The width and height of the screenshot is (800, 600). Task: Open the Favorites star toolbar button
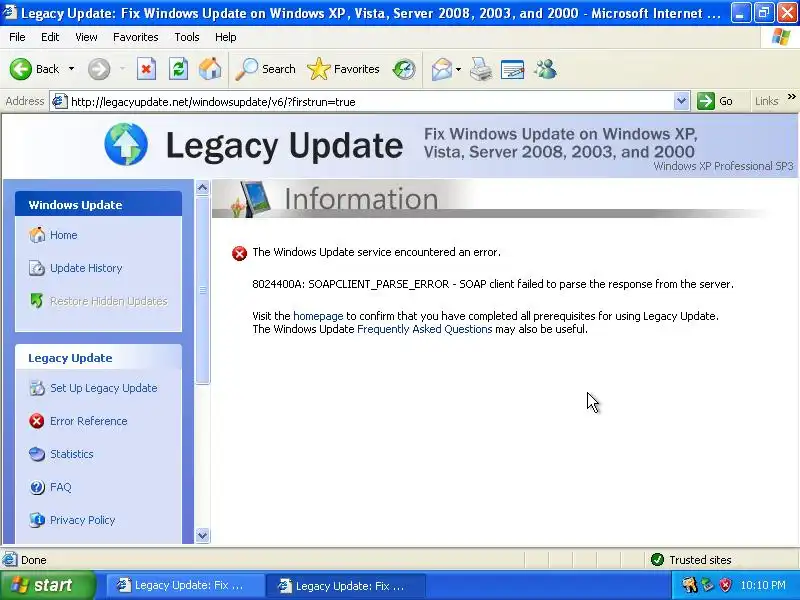coord(343,69)
